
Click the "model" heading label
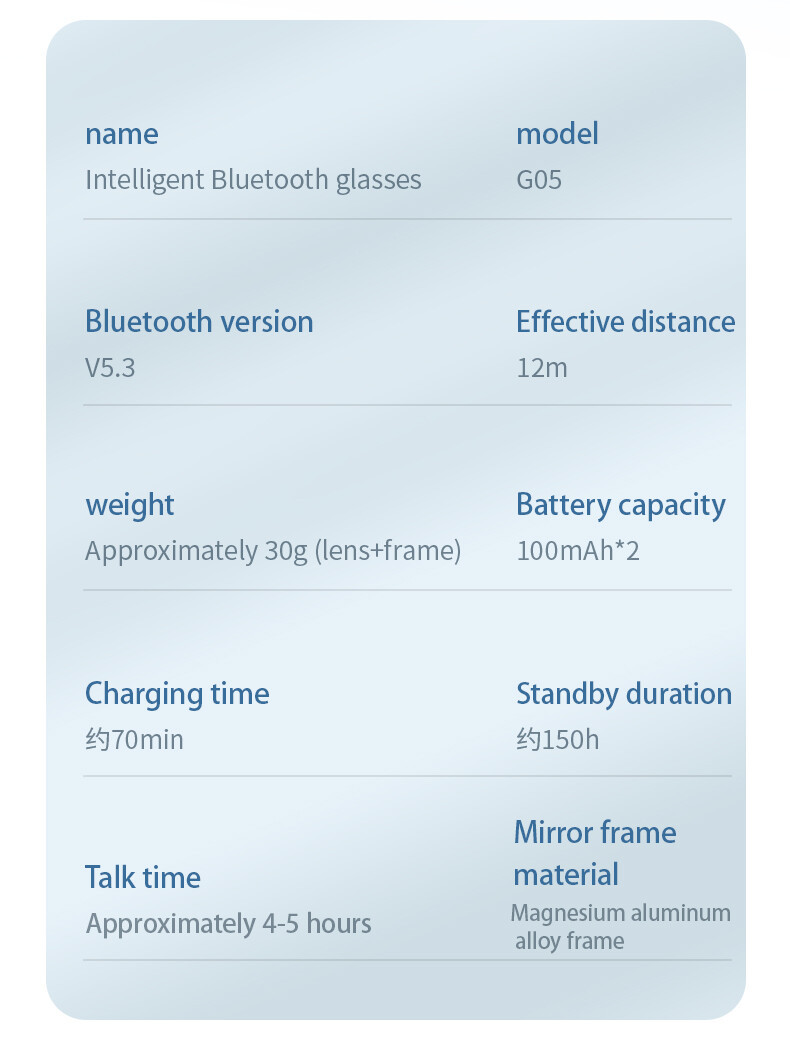click(557, 134)
